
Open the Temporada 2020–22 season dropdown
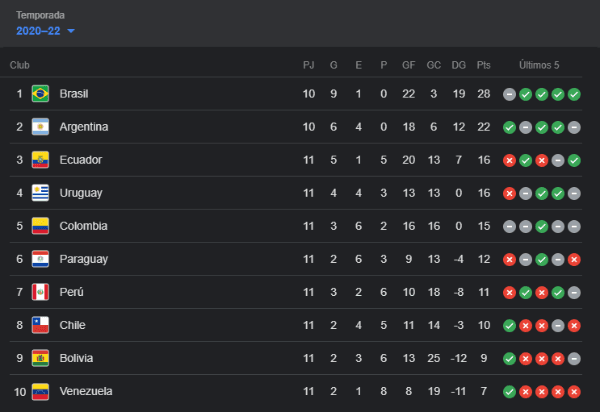point(46,31)
